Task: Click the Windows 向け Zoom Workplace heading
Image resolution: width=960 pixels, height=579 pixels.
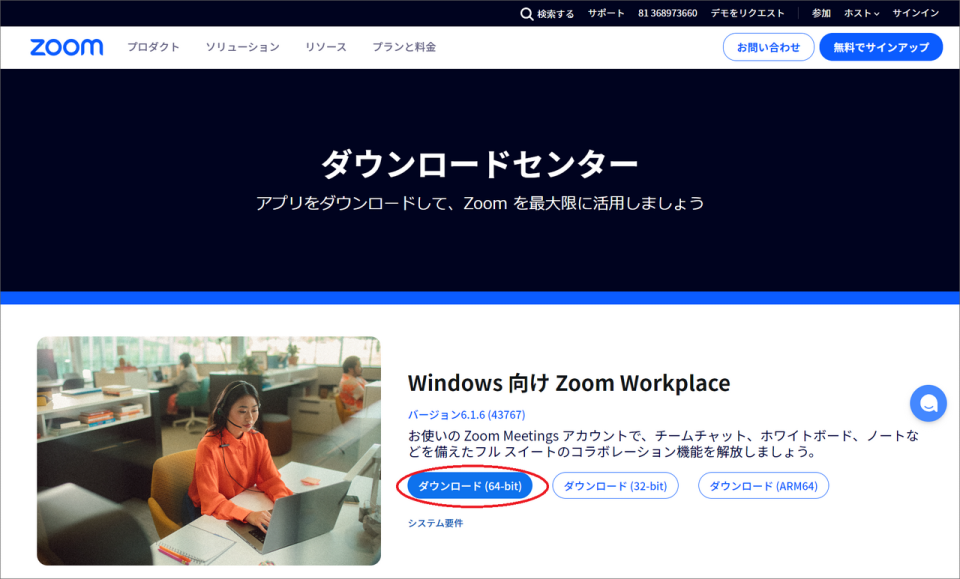Action: 569,383
